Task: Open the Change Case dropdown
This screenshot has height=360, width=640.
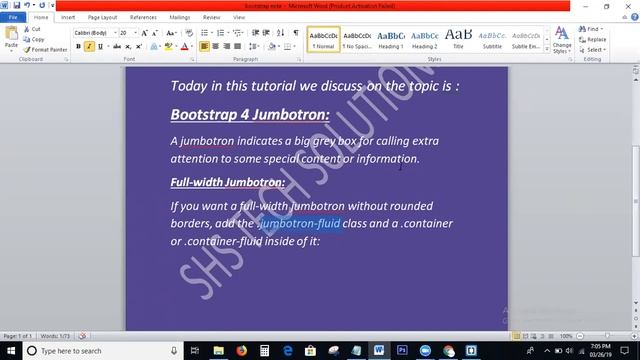Action: point(171,33)
